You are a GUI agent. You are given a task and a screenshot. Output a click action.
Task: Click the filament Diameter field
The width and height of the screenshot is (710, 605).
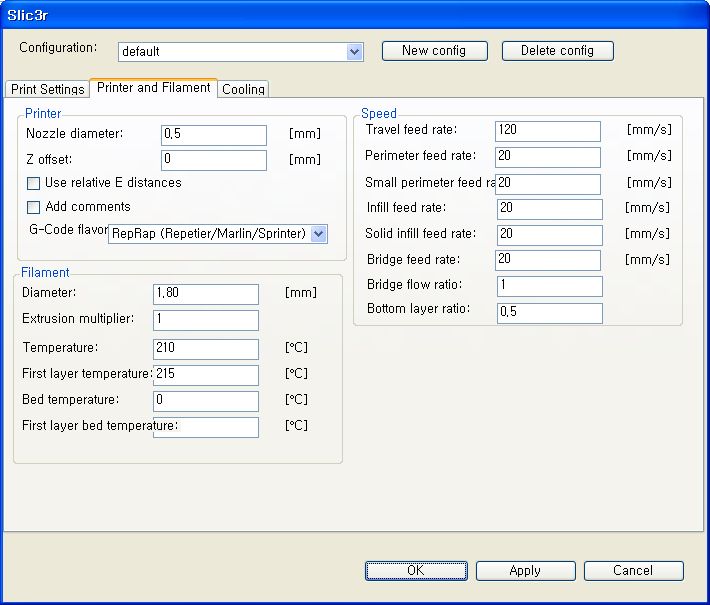205,294
